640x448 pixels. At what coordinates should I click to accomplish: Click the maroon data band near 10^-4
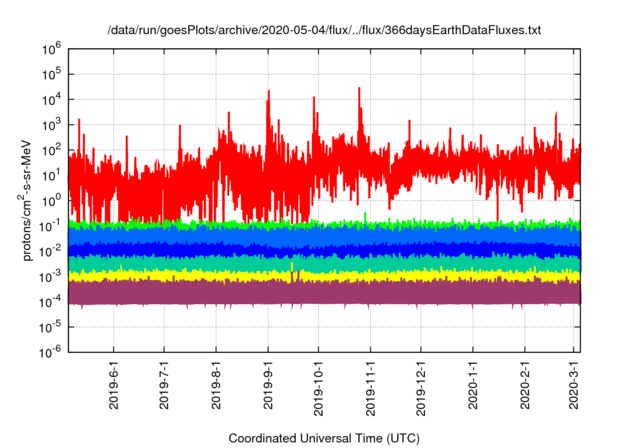click(324, 293)
